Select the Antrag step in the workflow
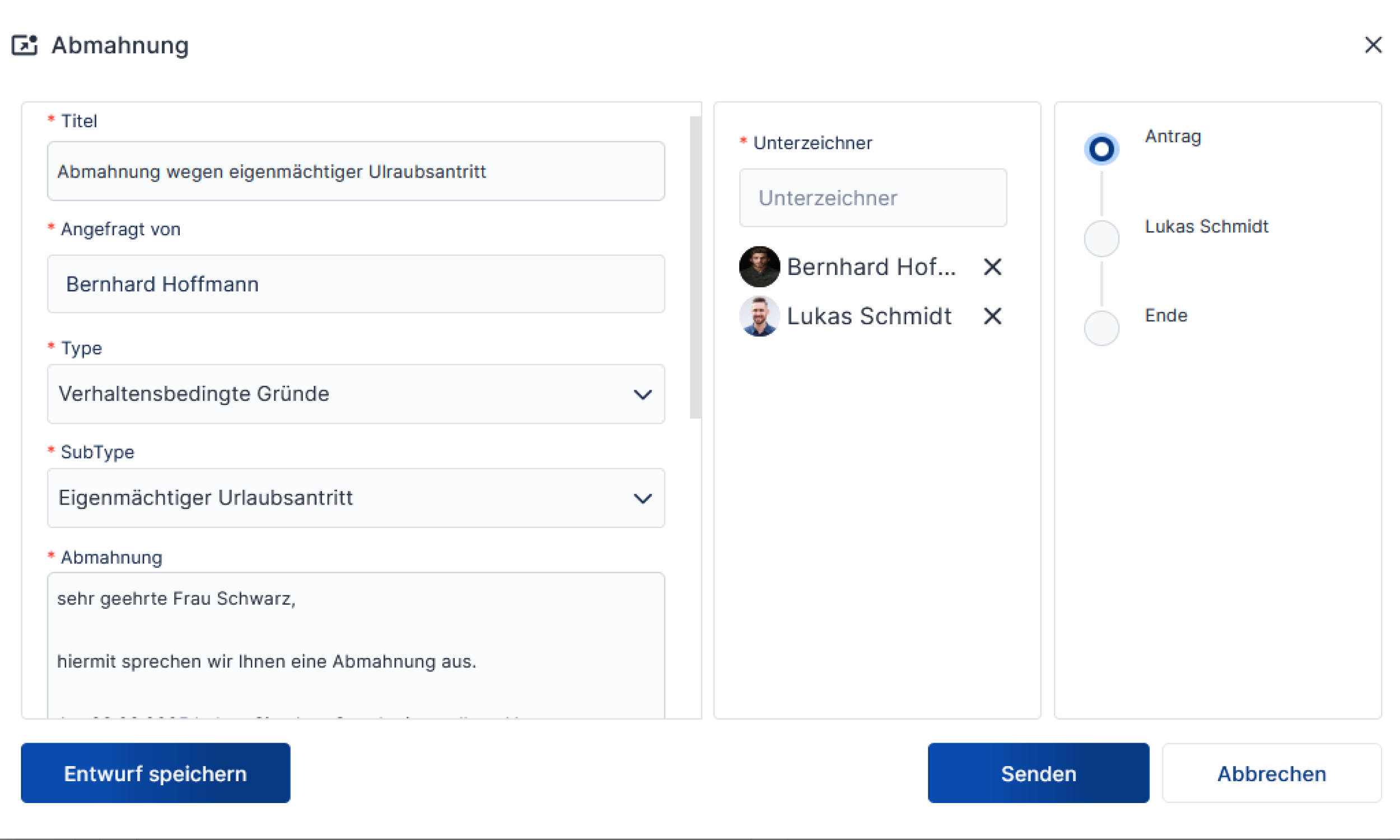 click(1100, 149)
